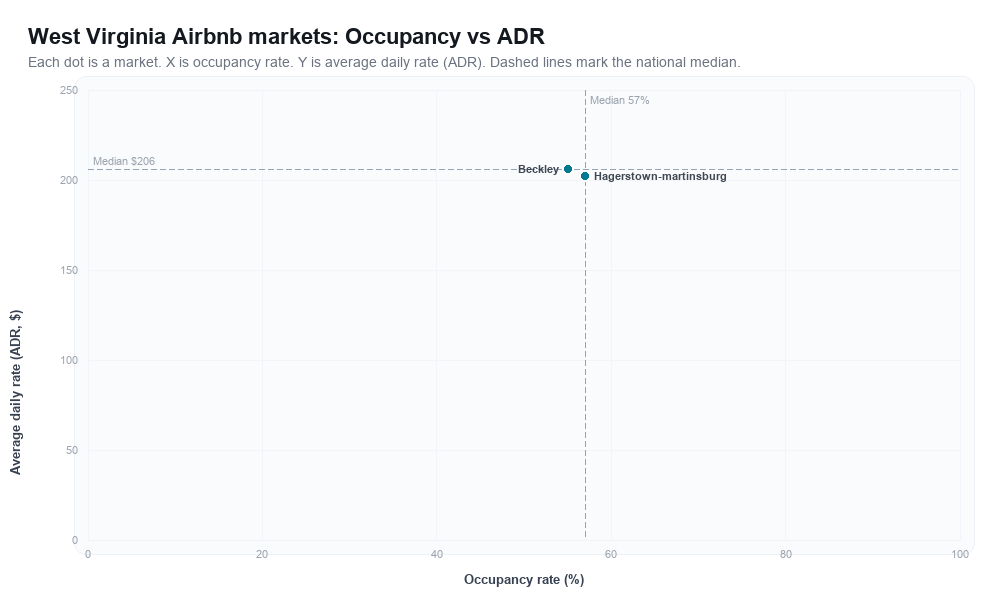Click the x-axis tick label 80

coord(786,555)
